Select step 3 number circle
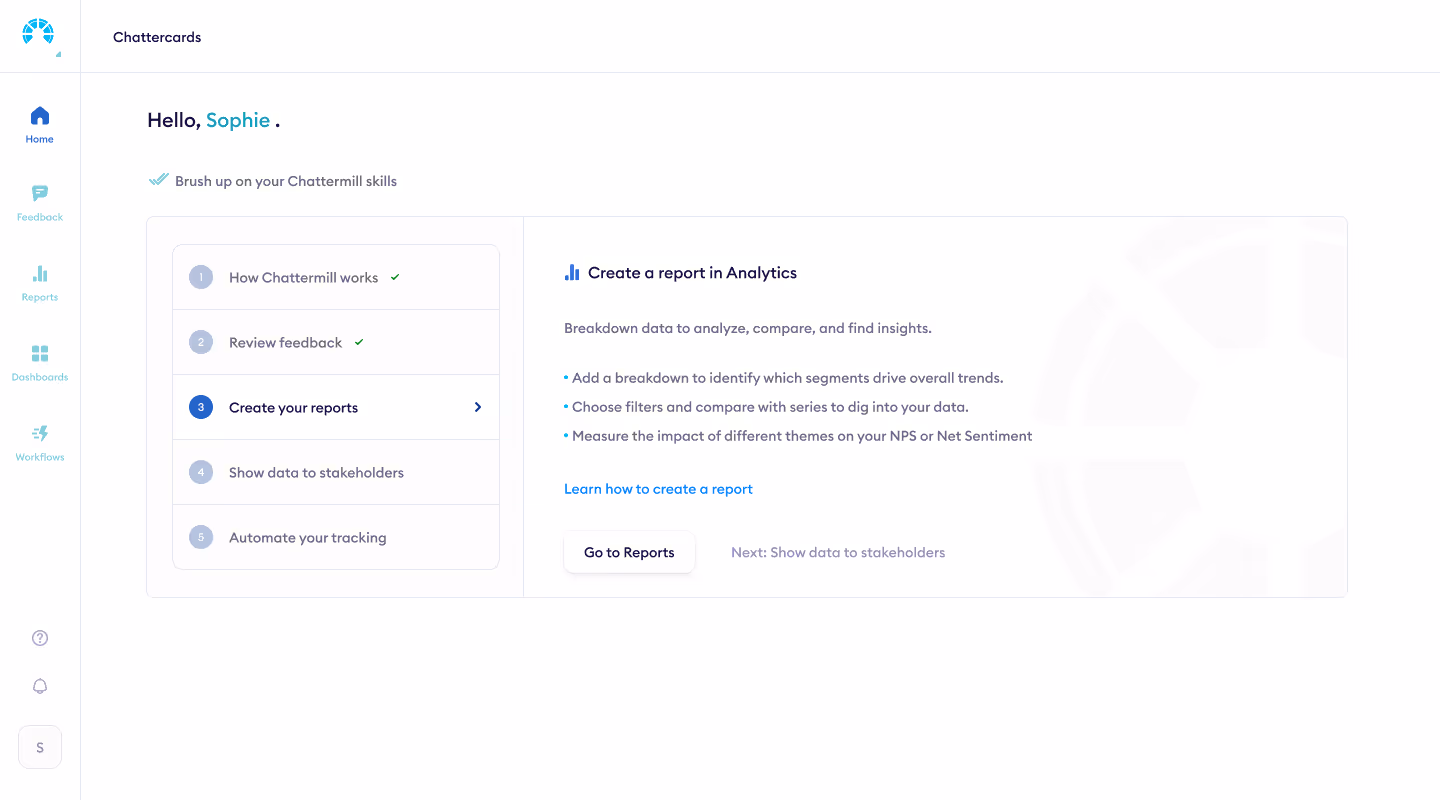The width and height of the screenshot is (1440, 800). tap(201, 407)
